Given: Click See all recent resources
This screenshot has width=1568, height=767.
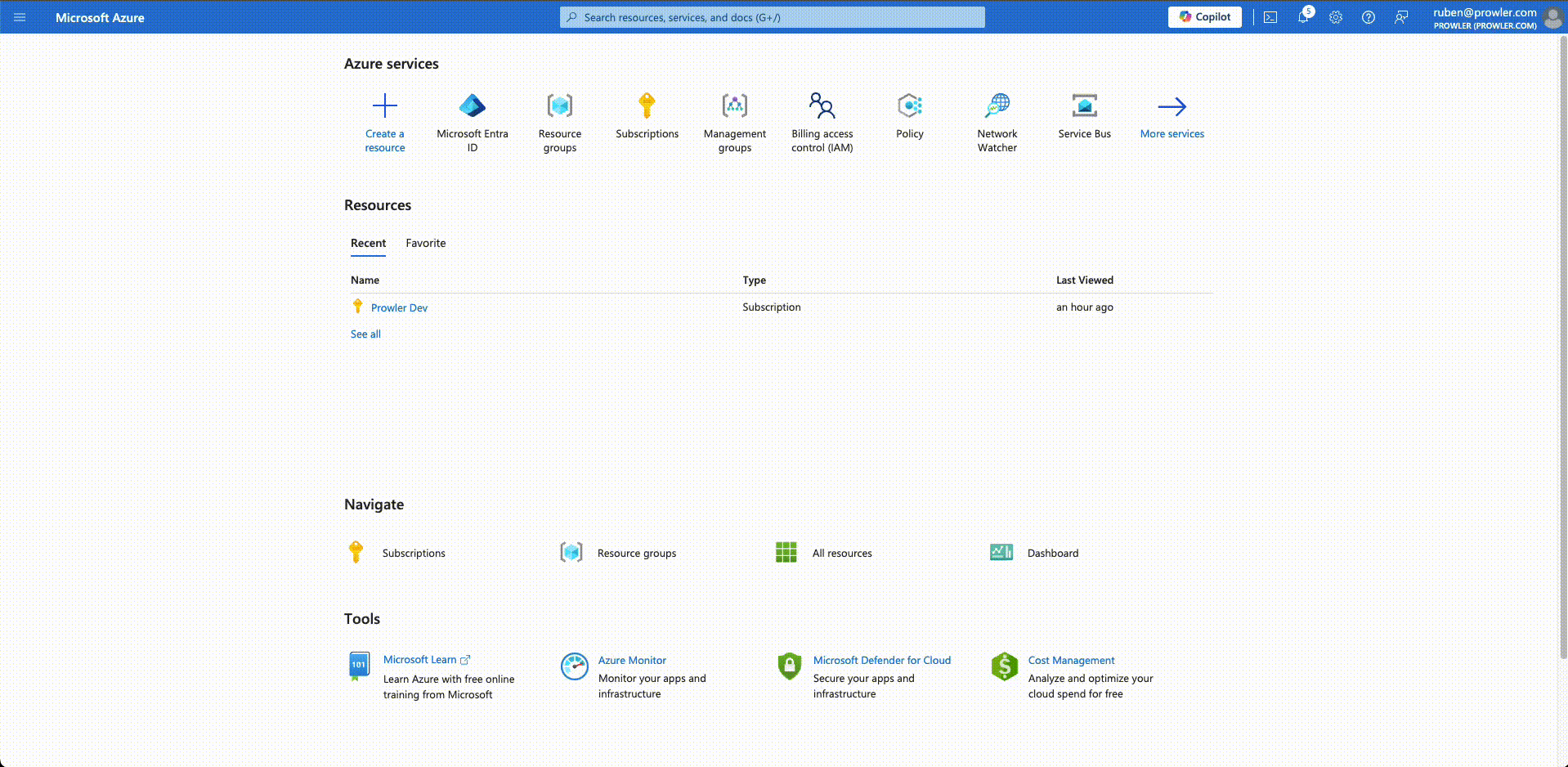Looking at the screenshot, I should (365, 334).
